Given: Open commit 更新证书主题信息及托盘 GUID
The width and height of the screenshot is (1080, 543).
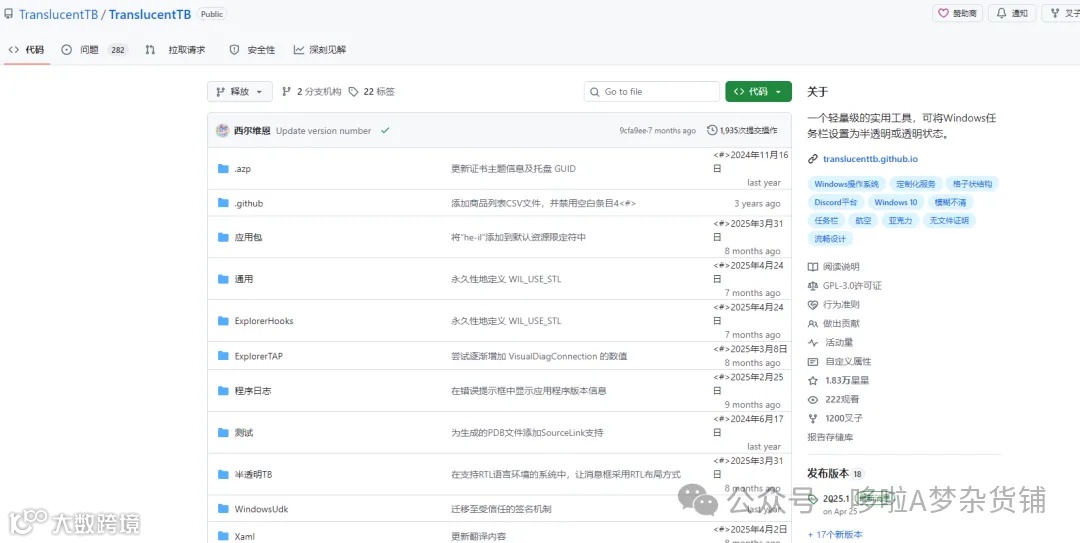Looking at the screenshot, I should pyautogui.click(x=513, y=169).
